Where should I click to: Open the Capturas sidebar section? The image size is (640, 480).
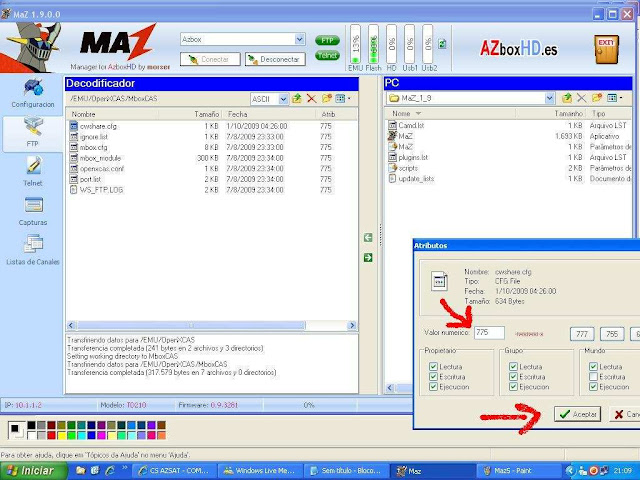(33, 211)
